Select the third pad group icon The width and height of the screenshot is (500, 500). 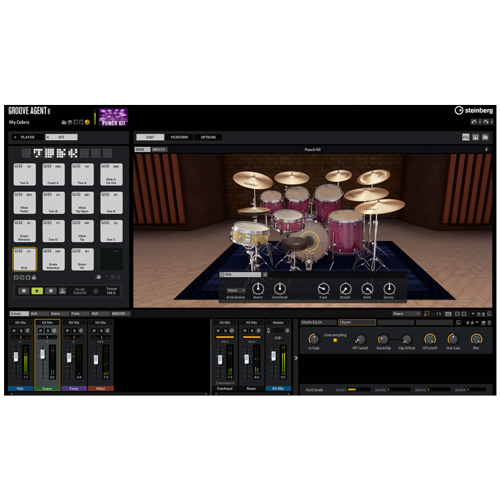49,153
